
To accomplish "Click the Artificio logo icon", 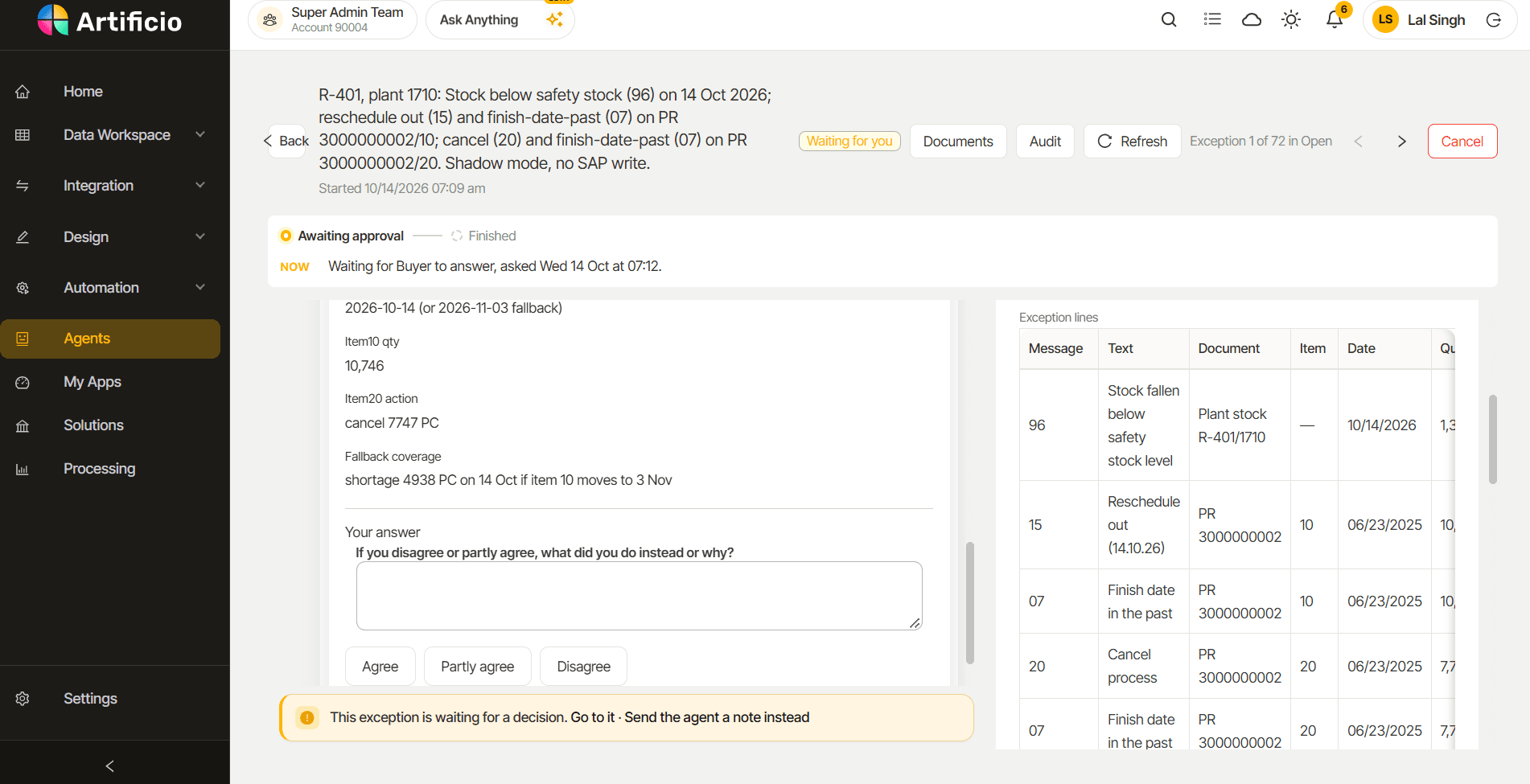I will pos(53,20).
